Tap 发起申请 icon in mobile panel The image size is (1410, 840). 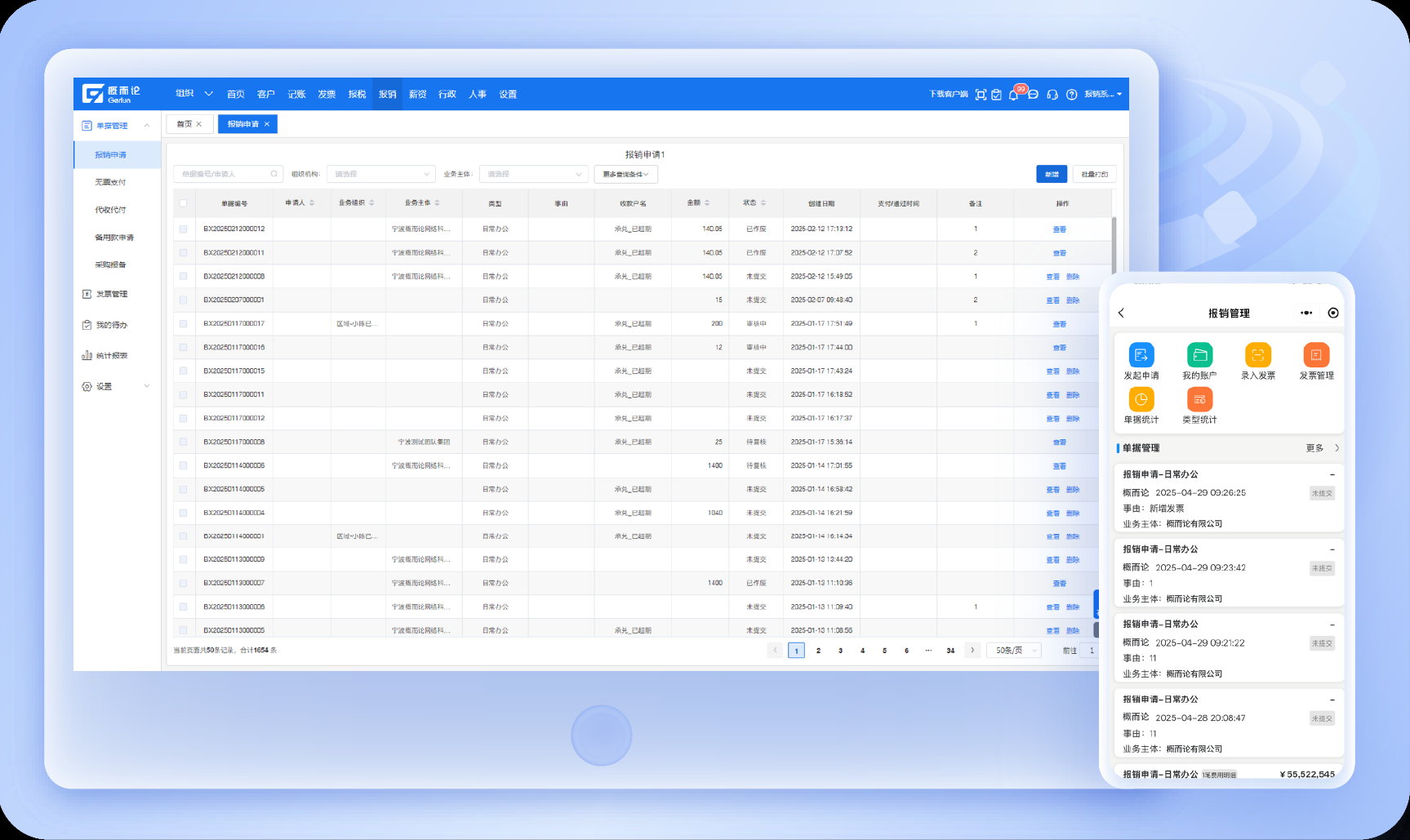tap(1141, 355)
